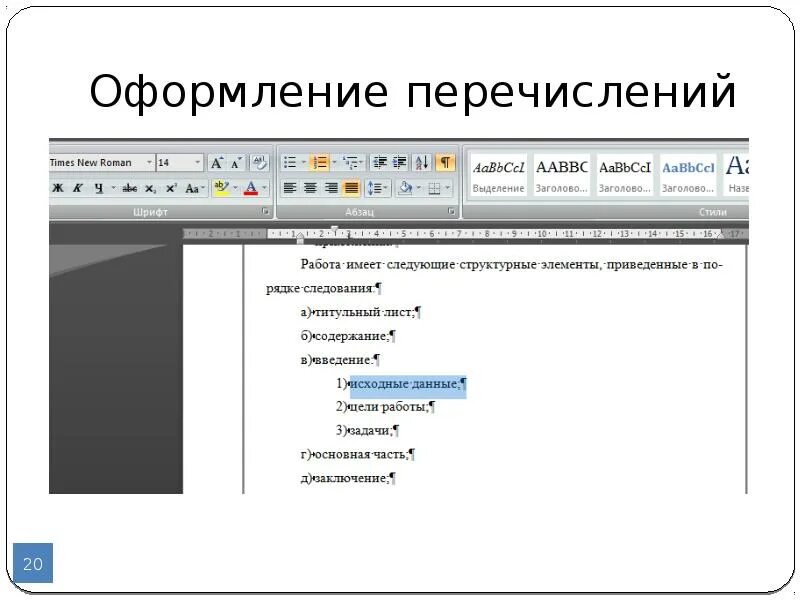The image size is (800, 600).
Task: Click the right indent ruler marker
Action: click(720, 234)
